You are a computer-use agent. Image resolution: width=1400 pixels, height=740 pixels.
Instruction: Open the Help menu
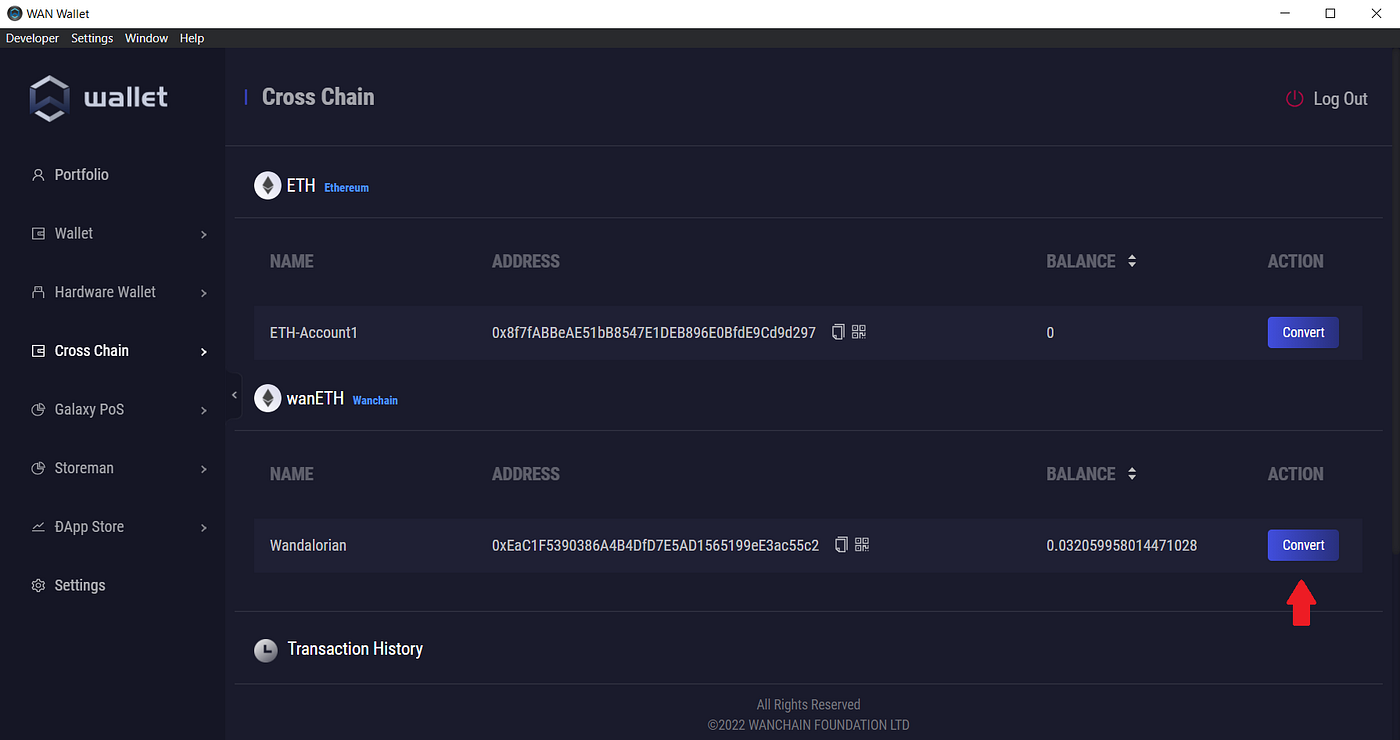[191, 38]
